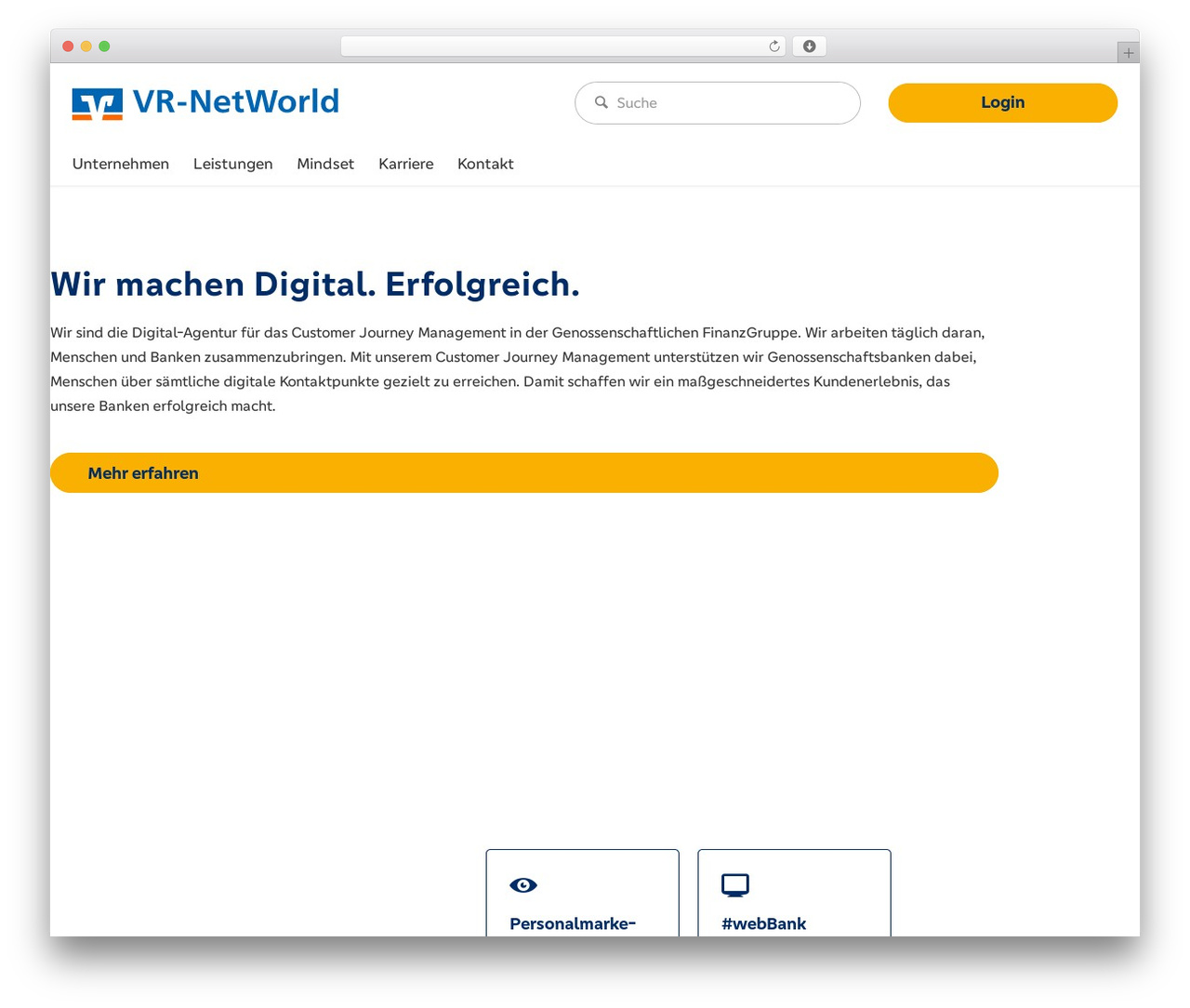Screen dimensions: 1190x1008
Task: Open the Leistungen menu item
Action: click(x=233, y=164)
